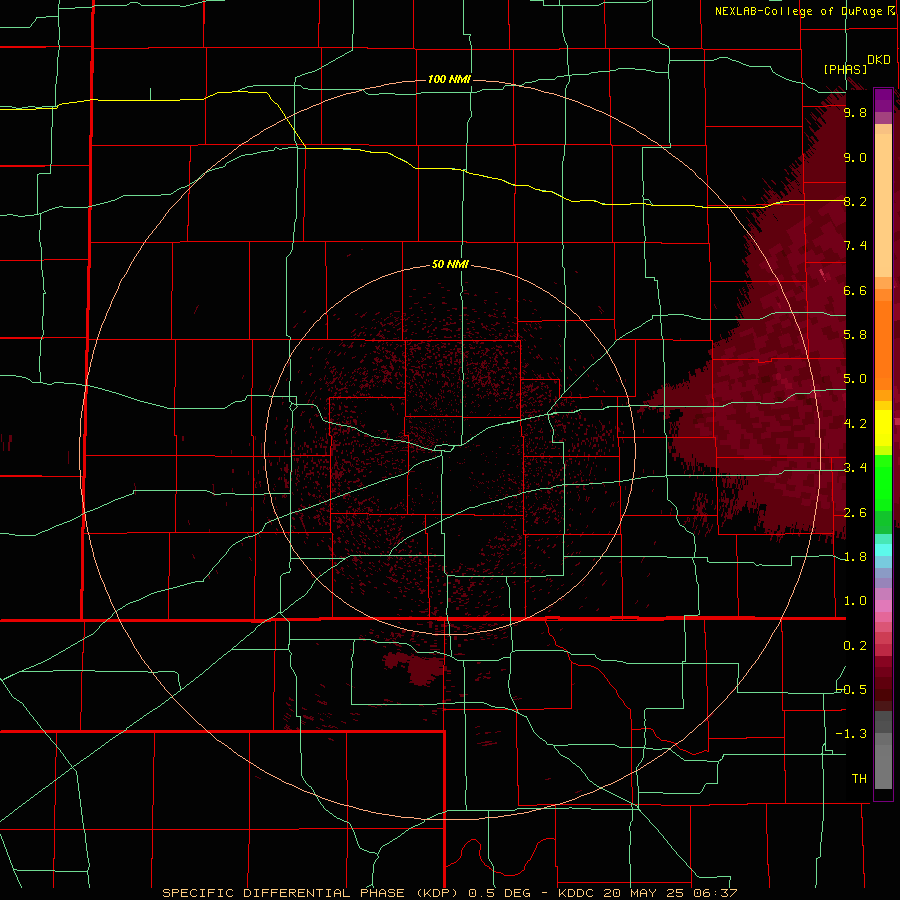Click the 4.2 scale value
Screen dimensions: 900x900
(x=855, y=424)
